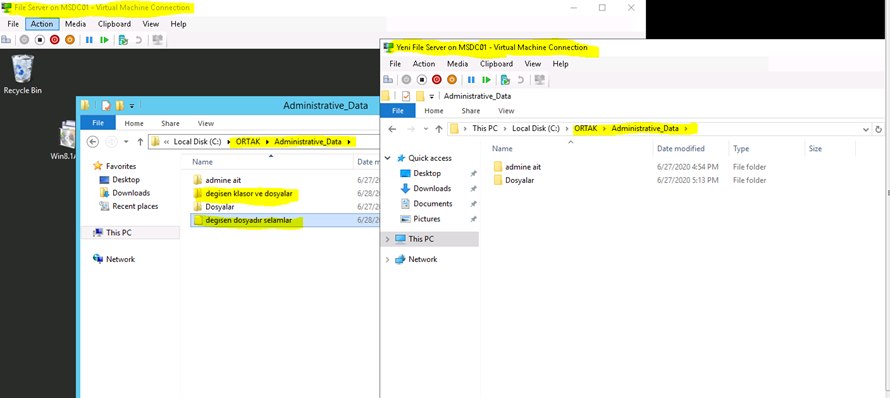Select Dosyalar folder in Yeni File Server explorer

click(x=520, y=181)
